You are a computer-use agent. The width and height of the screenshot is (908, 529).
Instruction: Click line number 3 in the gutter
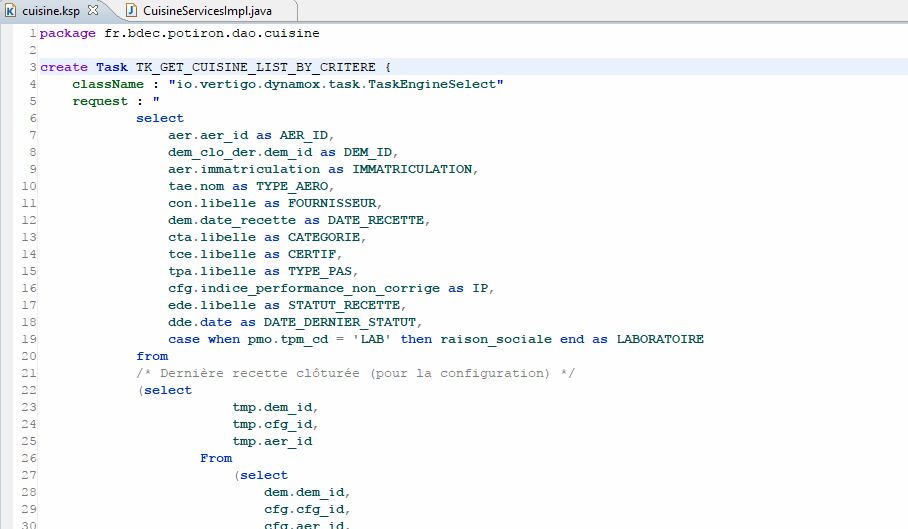pyautogui.click(x=33, y=67)
